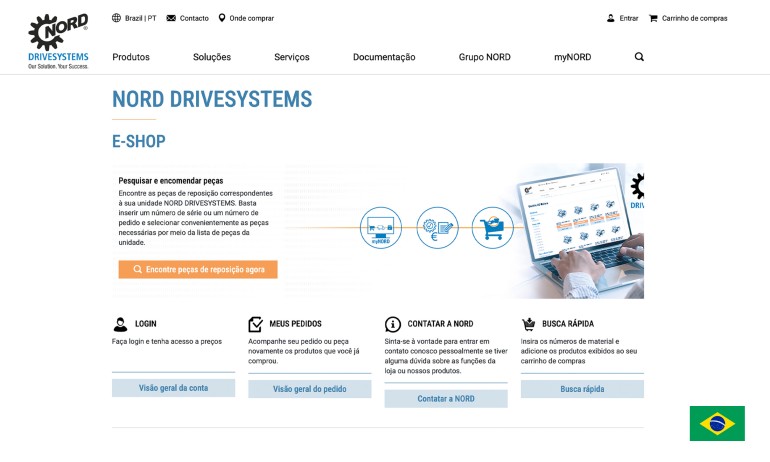
Task: Click the Pesquisar e encomendar peças heading
Action: pyautogui.click(x=170, y=181)
